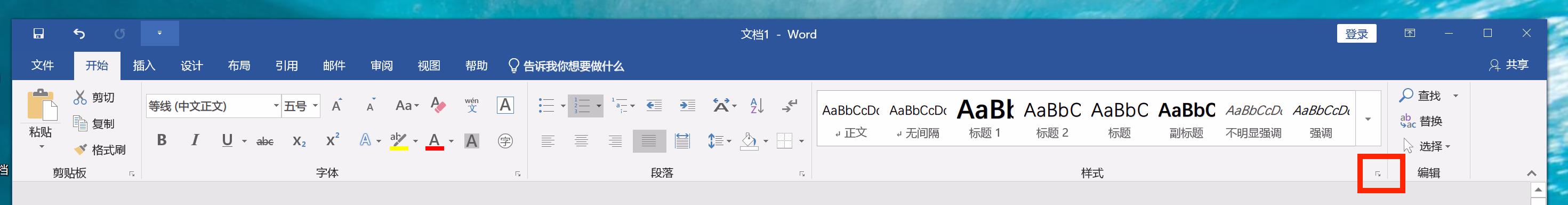Increase indent in the paragraph group

(x=687, y=105)
